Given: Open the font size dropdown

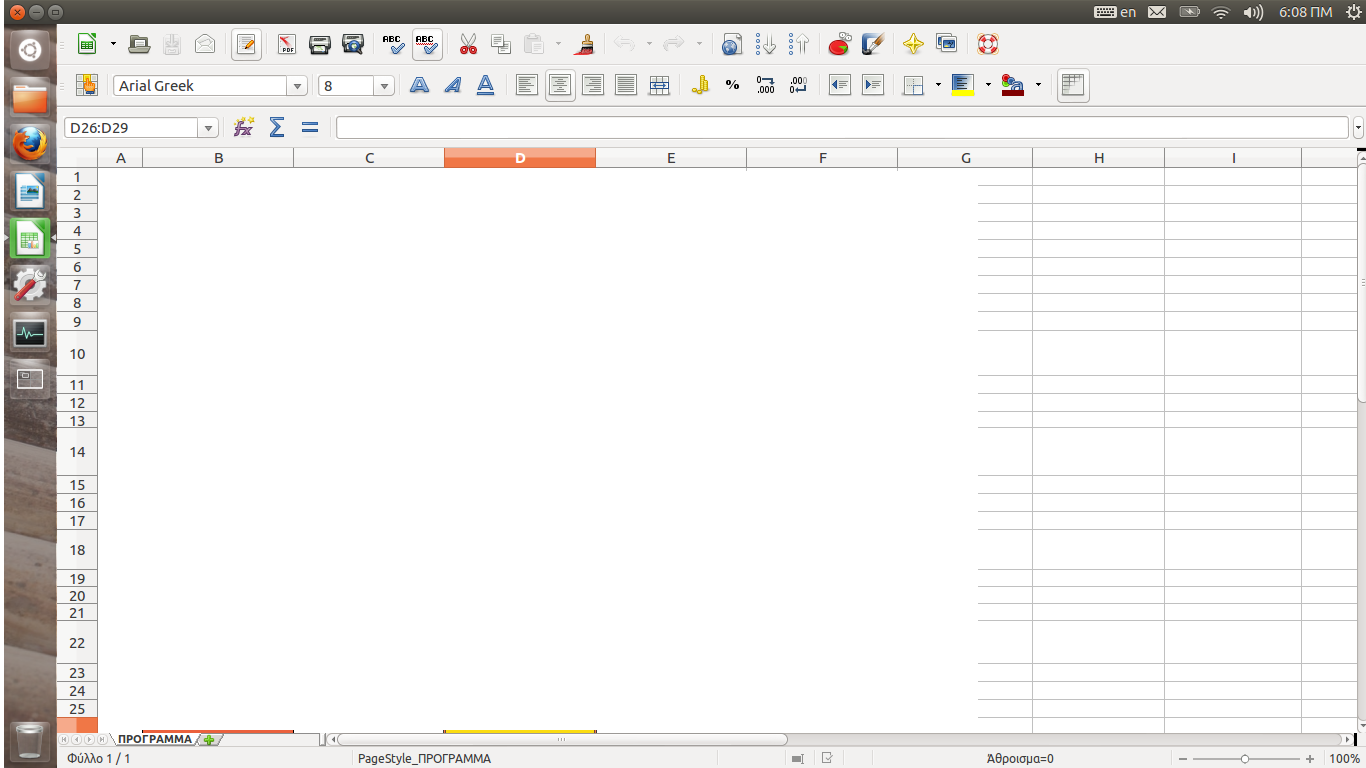Looking at the screenshot, I should [384, 87].
